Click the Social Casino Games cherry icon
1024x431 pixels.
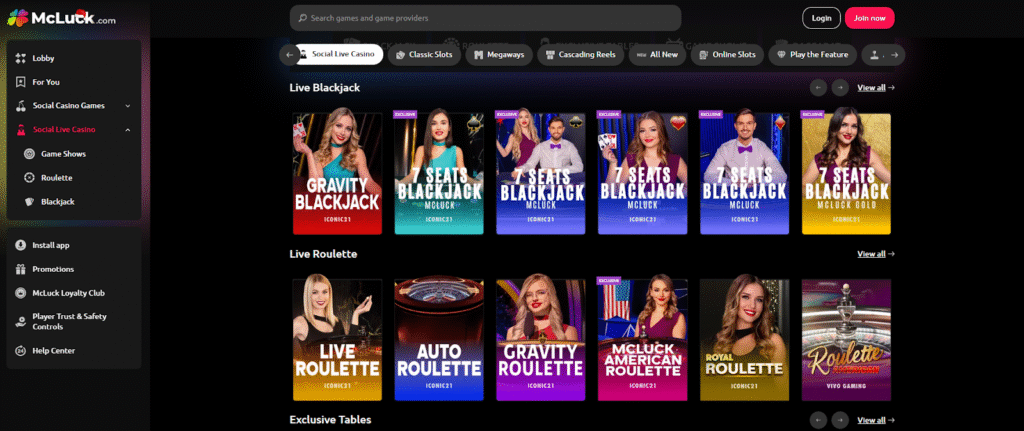tap(20, 106)
